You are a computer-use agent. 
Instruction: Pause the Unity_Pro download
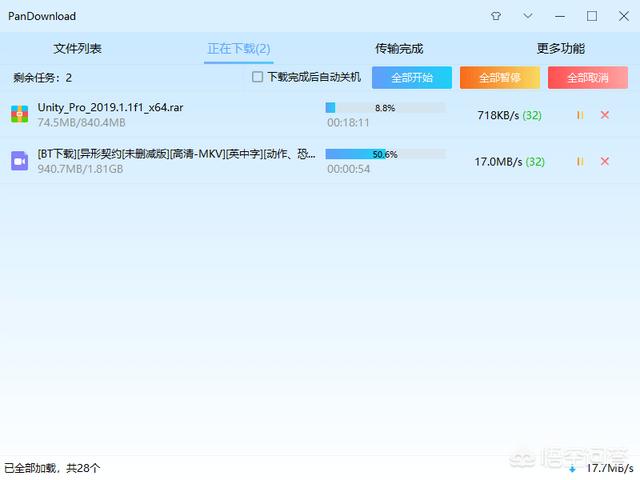580,115
